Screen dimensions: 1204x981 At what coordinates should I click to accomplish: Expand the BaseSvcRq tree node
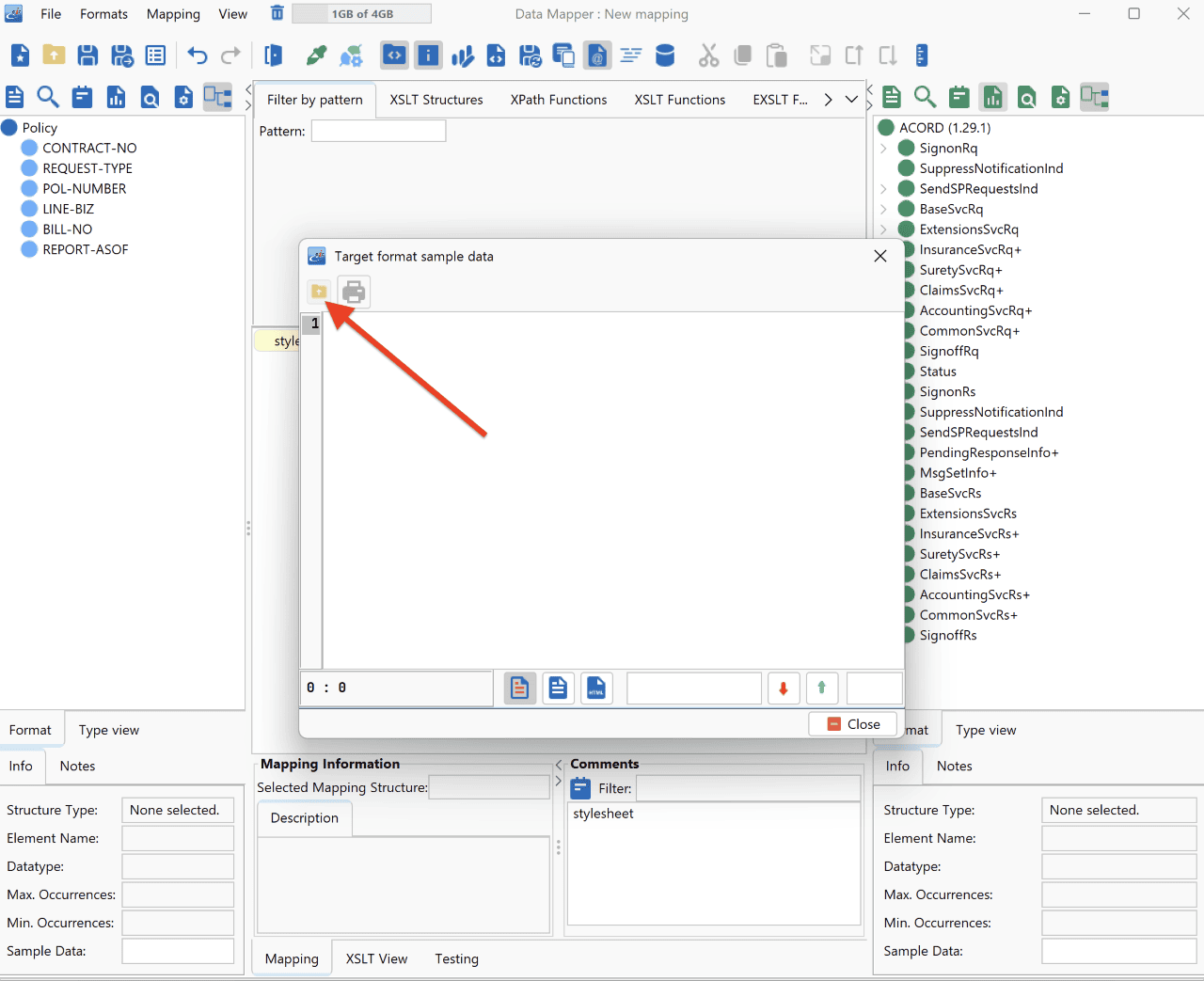coord(884,210)
